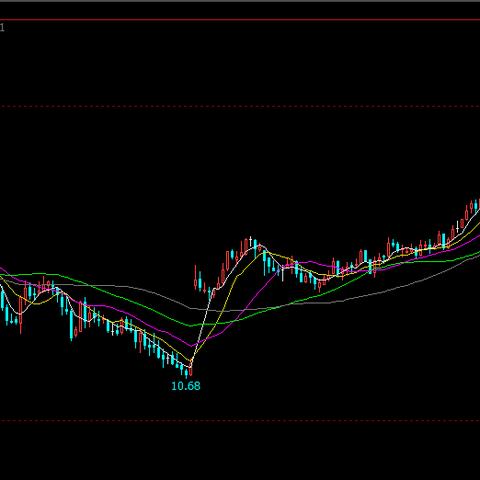Select the white cross candlestick at the mid-chart peak

click(x=251, y=242)
